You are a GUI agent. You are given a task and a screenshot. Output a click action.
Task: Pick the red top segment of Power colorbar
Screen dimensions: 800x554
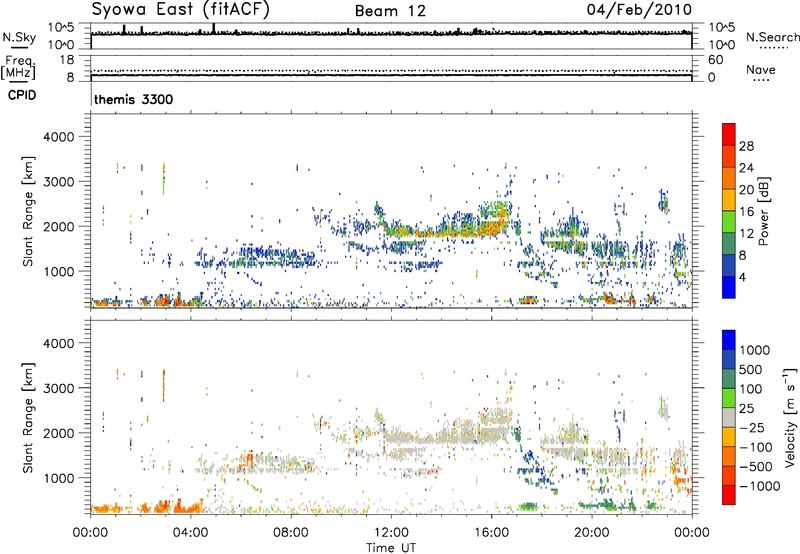(731, 131)
